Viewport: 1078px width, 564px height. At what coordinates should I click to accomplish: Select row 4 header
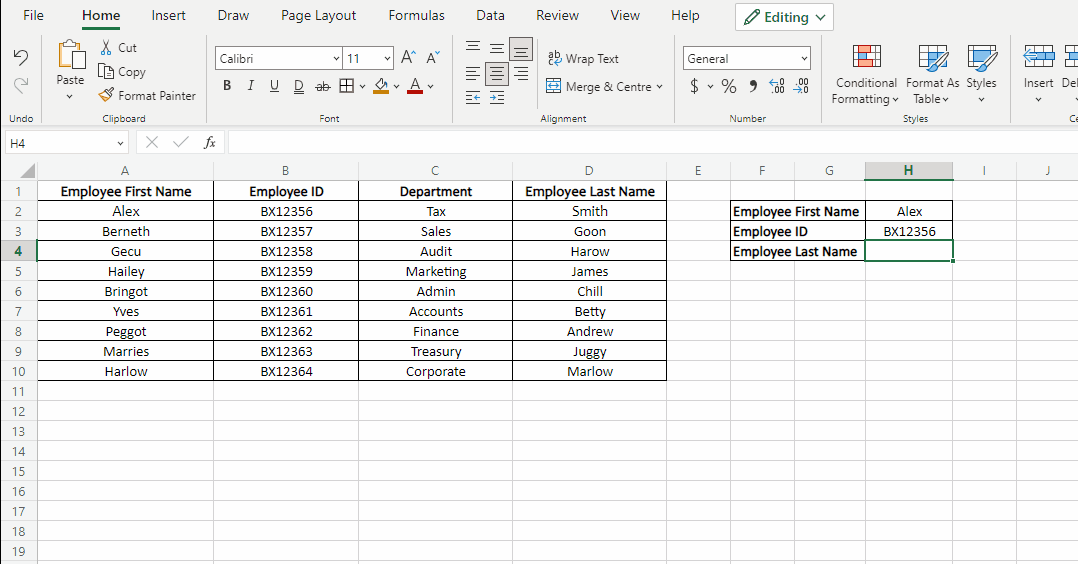[19, 251]
